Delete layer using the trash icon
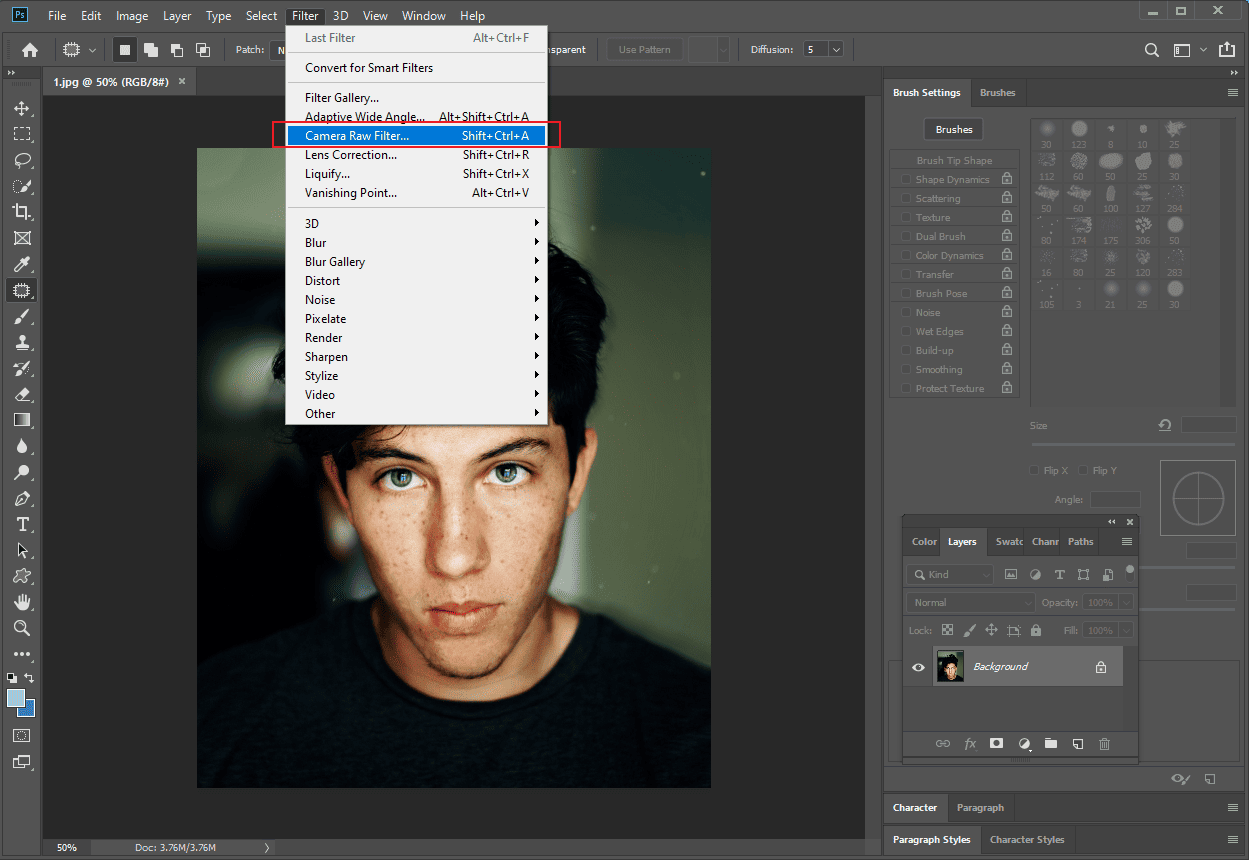This screenshot has width=1249, height=860. pos(1105,743)
